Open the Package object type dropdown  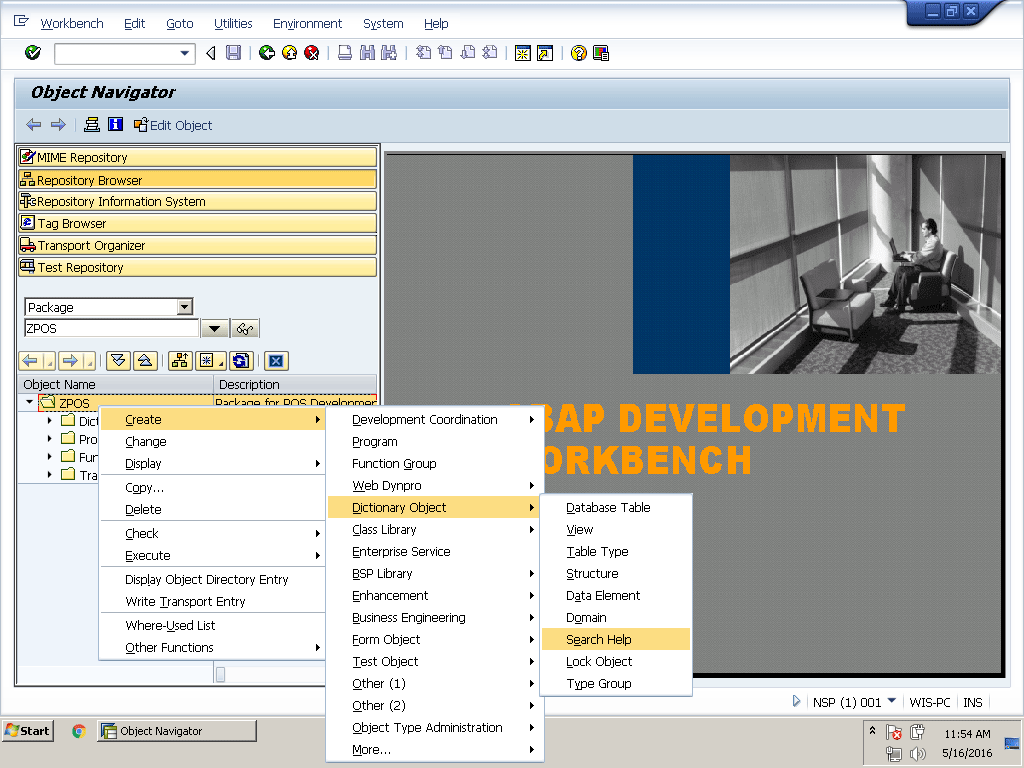click(x=184, y=307)
